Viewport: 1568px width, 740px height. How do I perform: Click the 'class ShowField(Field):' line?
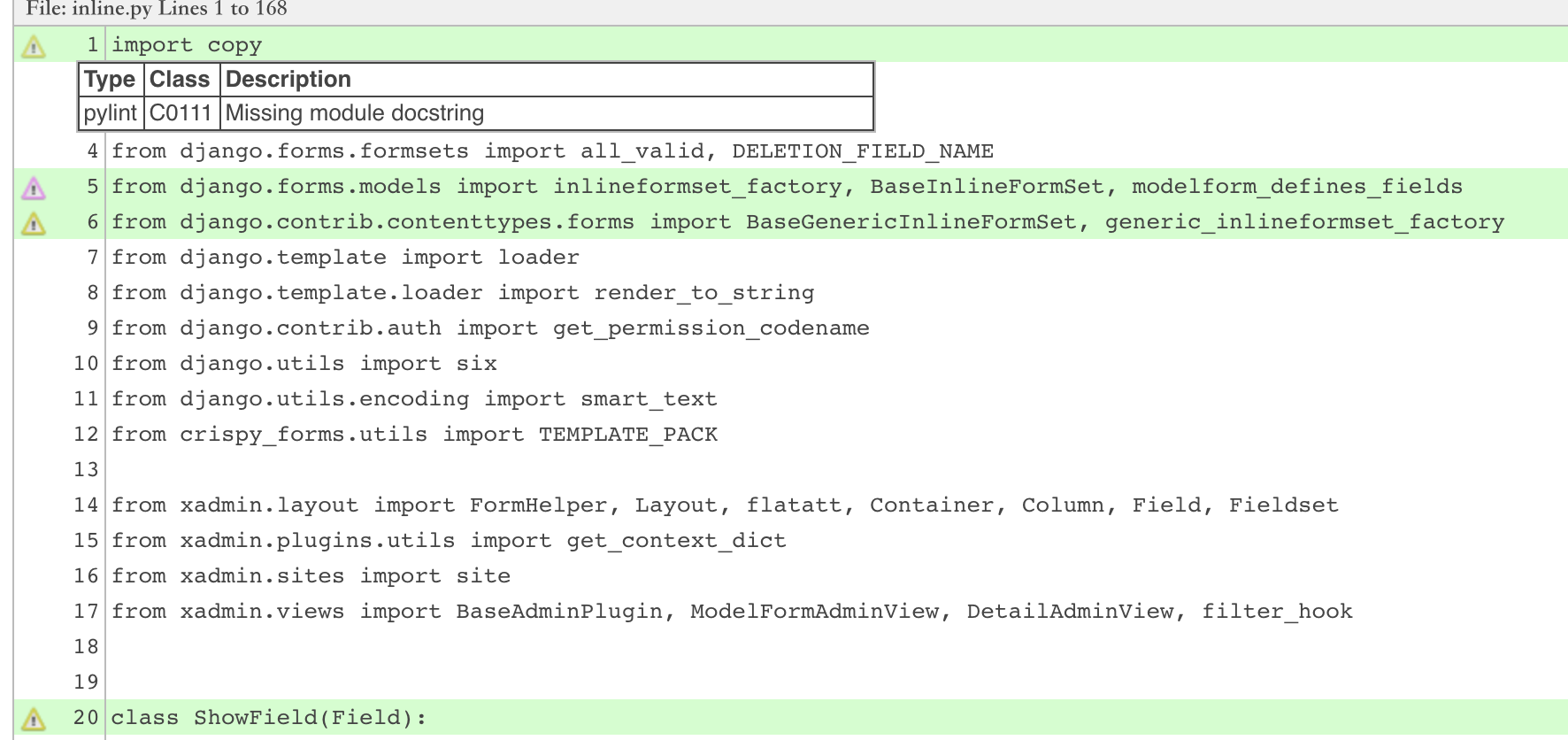268,718
